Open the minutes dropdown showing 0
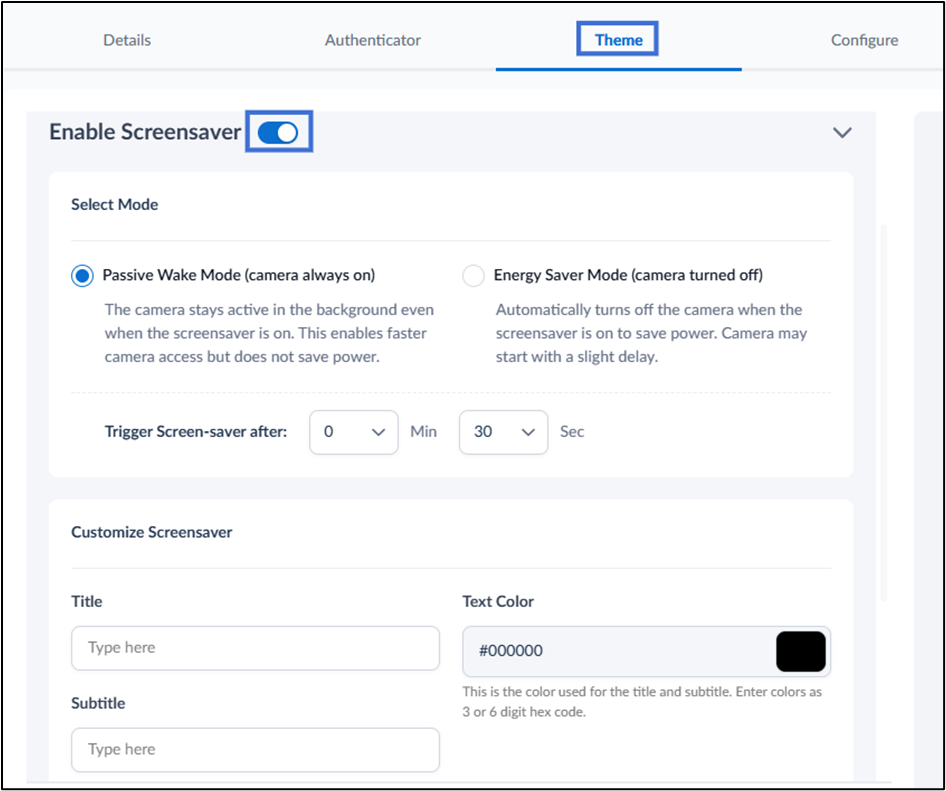The image size is (946, 791). click(354, 432)
